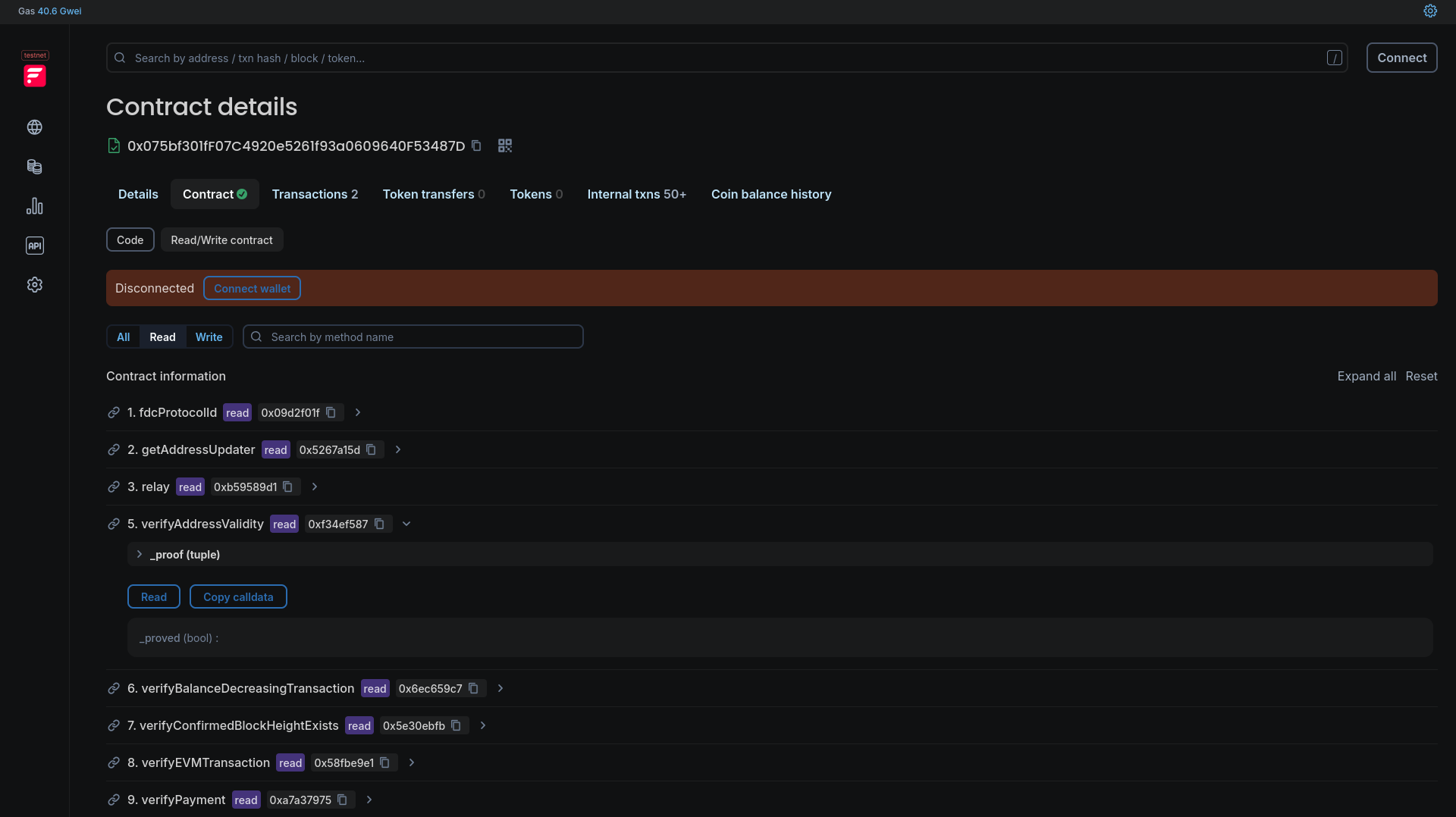1456x817 pixels.
Task: Copy the contract address to clipboard
Action: (x=476, y=146)
